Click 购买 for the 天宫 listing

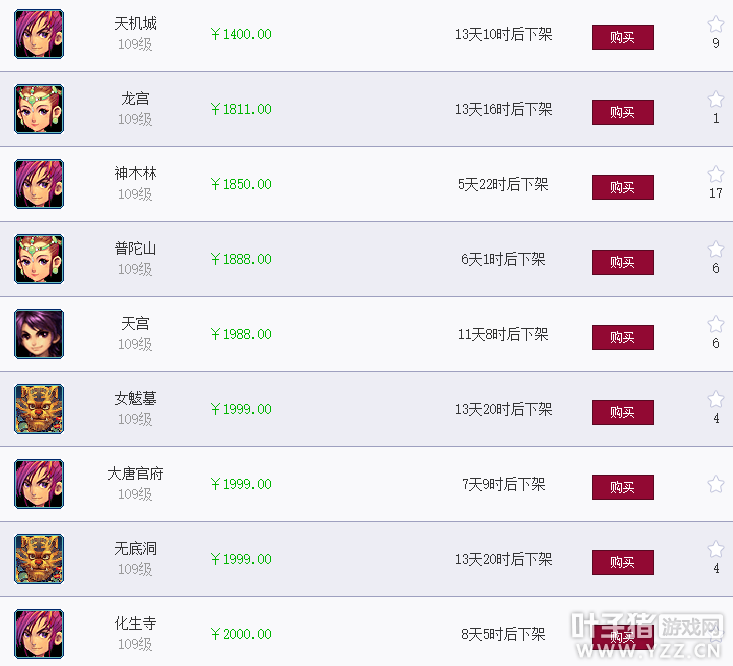click(x=623, y=337)
